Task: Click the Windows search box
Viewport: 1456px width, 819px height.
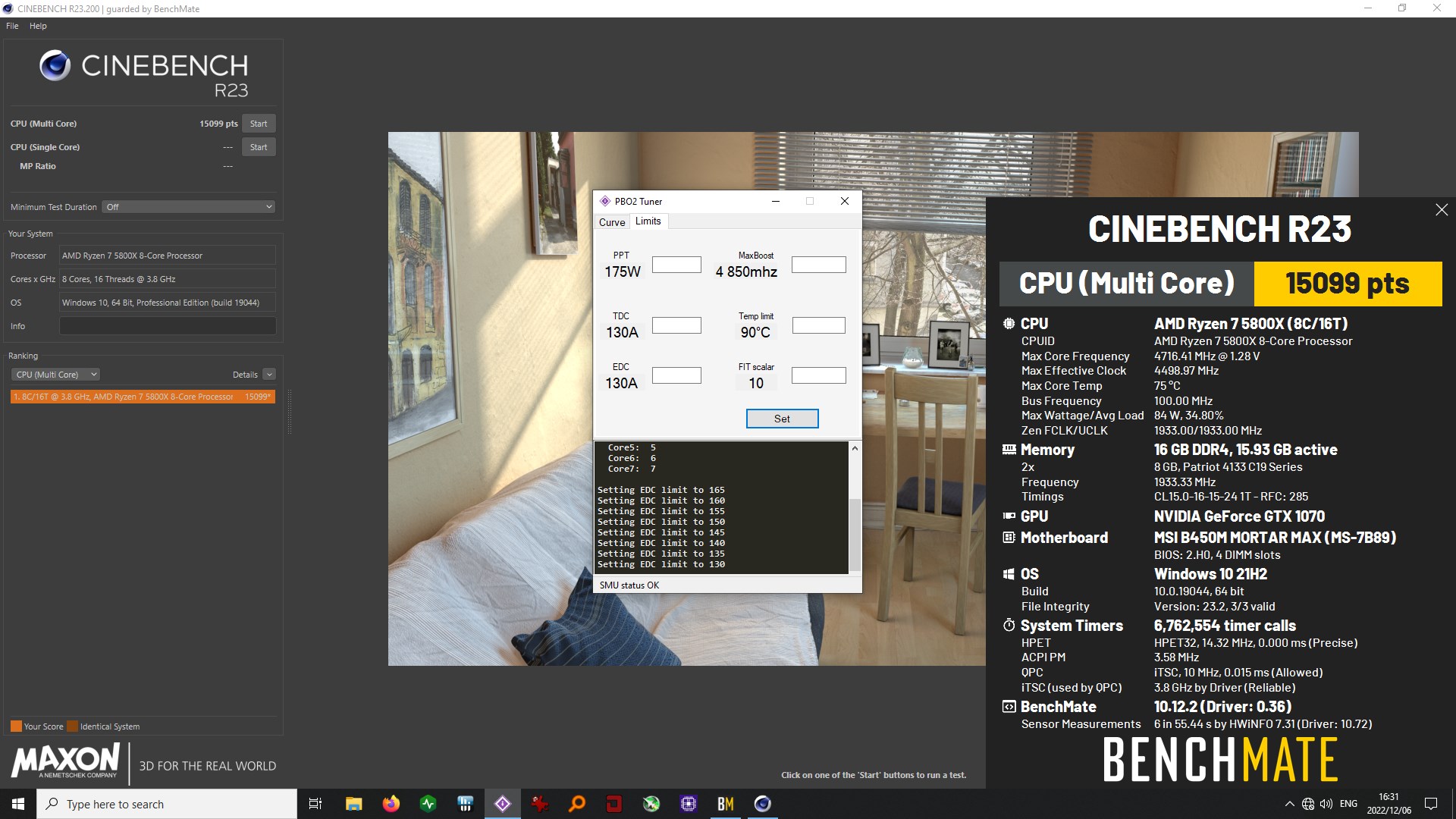Action: 167,804
